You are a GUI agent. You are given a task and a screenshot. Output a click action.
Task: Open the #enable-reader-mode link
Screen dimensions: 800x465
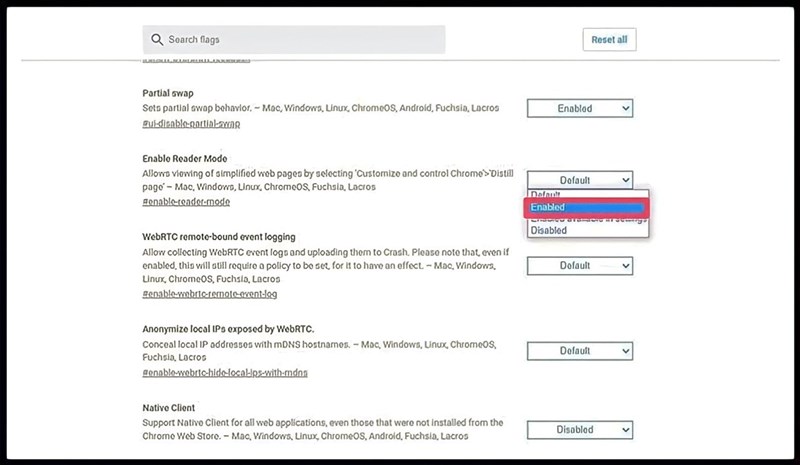click(x=186, y=202)
